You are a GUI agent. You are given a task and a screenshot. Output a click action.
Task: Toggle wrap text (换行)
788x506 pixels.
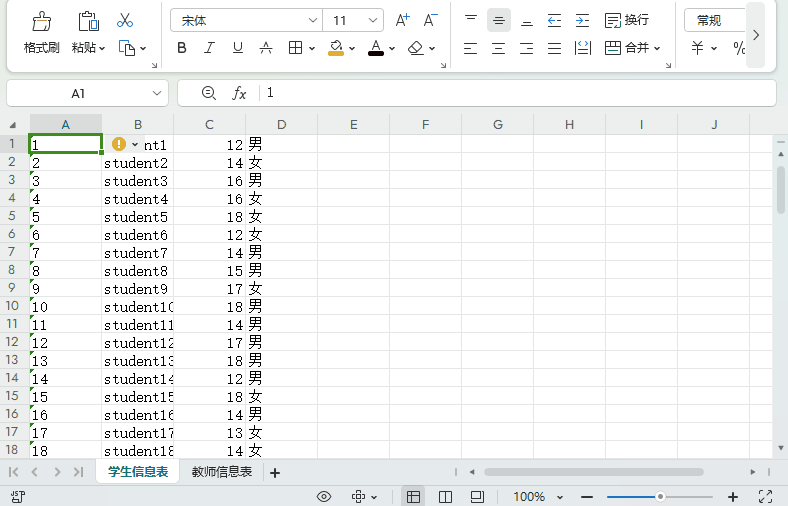[x=626, y=20]
